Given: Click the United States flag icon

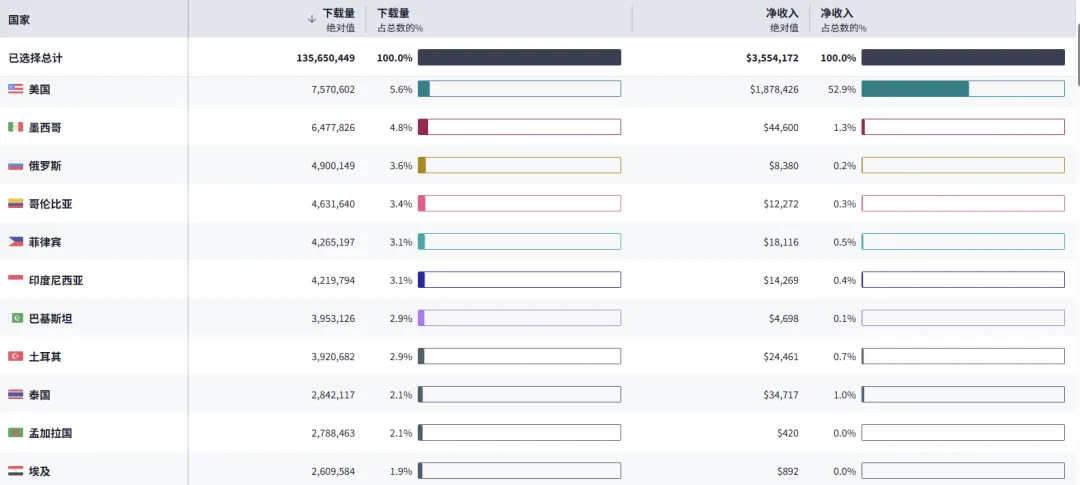Looking at the screenshot, I should point(15,89).
